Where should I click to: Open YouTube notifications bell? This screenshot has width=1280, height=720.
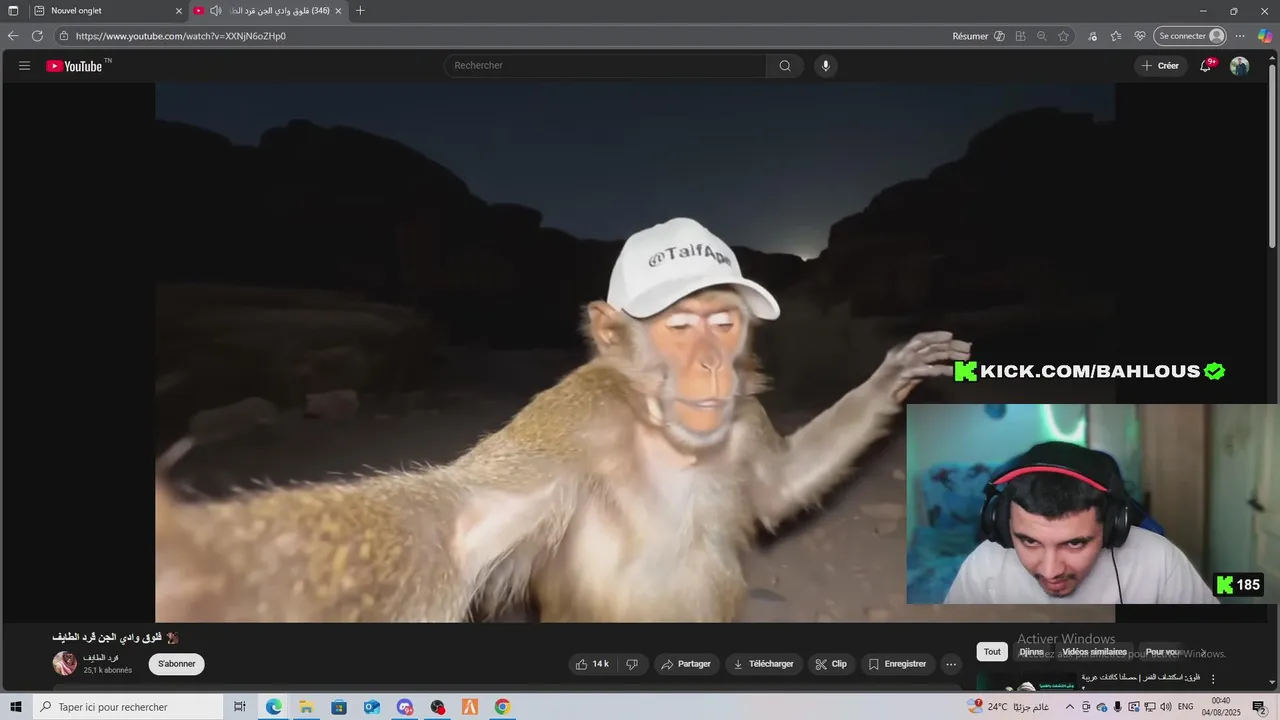pos(1207,66)
